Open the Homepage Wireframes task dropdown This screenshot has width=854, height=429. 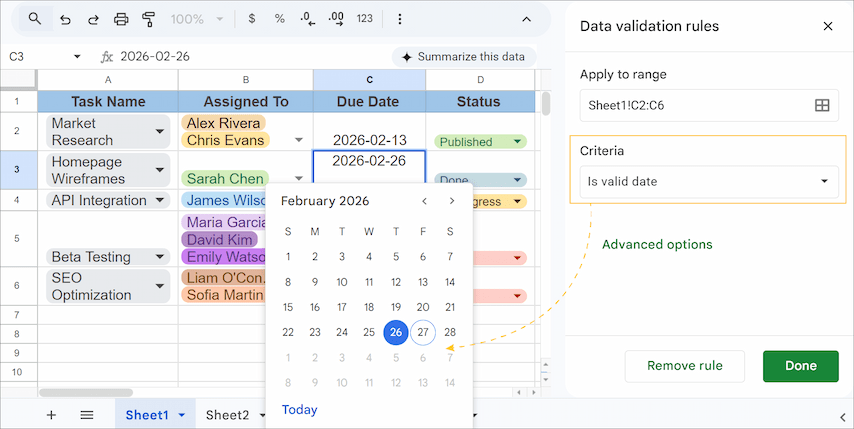point(160,170)
